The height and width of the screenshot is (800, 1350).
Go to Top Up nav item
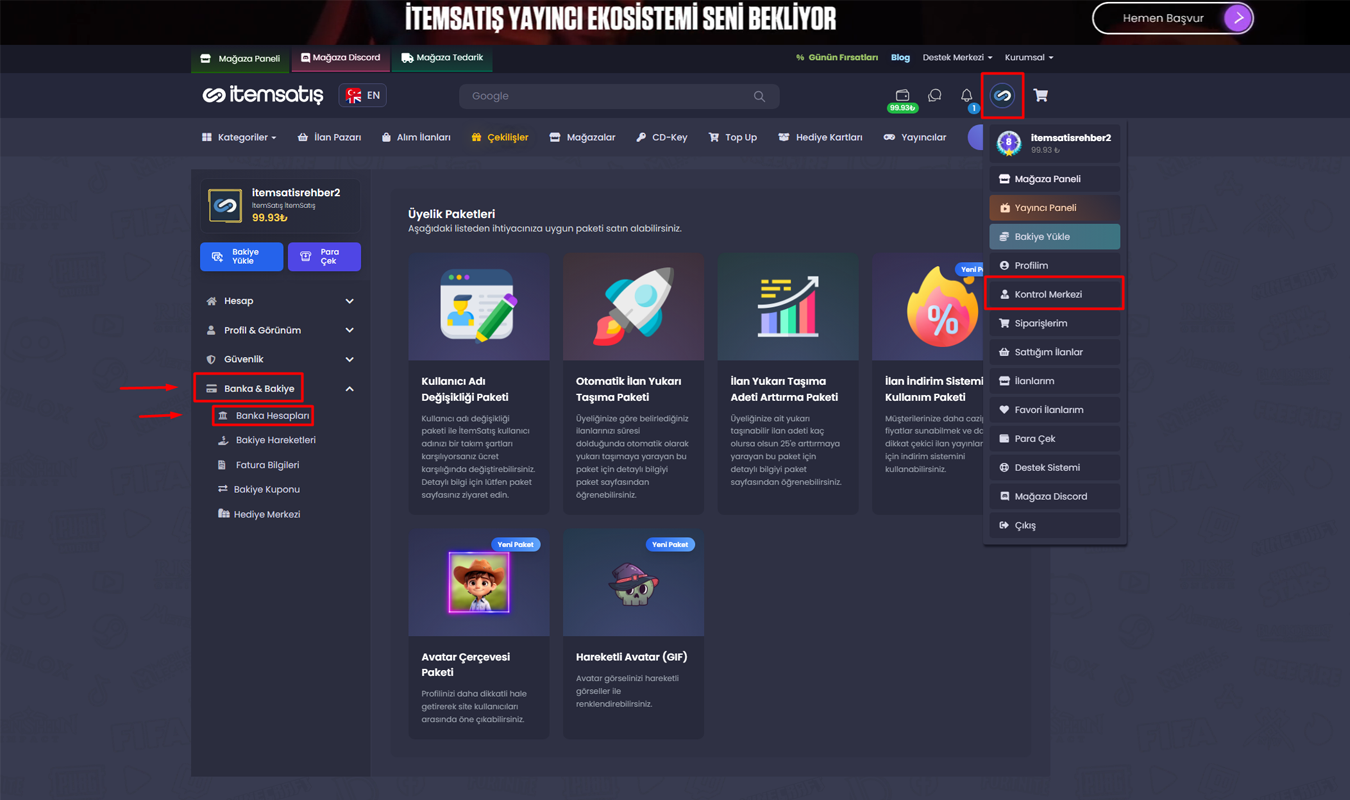coord(733,137)
